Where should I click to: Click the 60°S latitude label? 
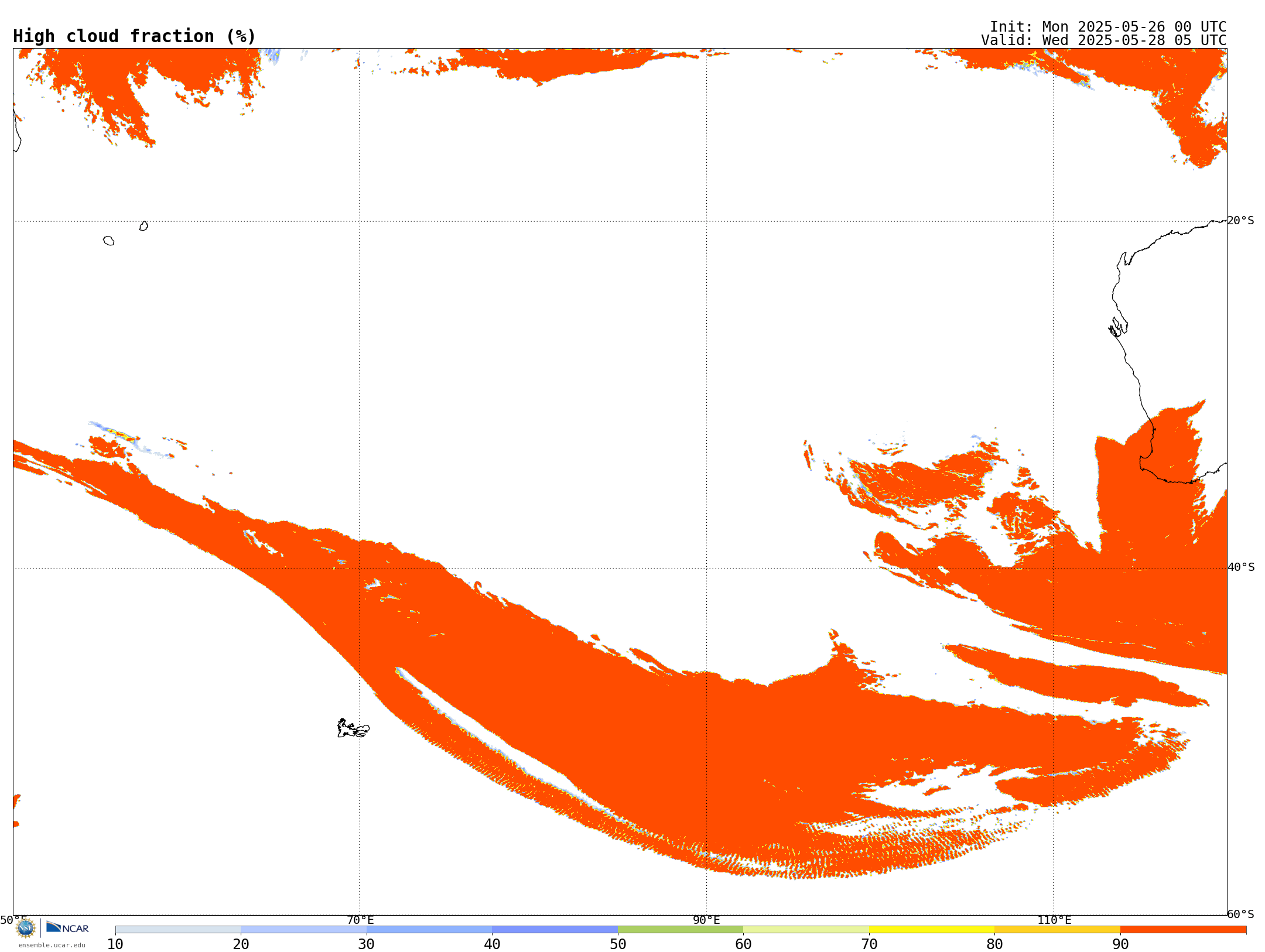click(1241, 914)
